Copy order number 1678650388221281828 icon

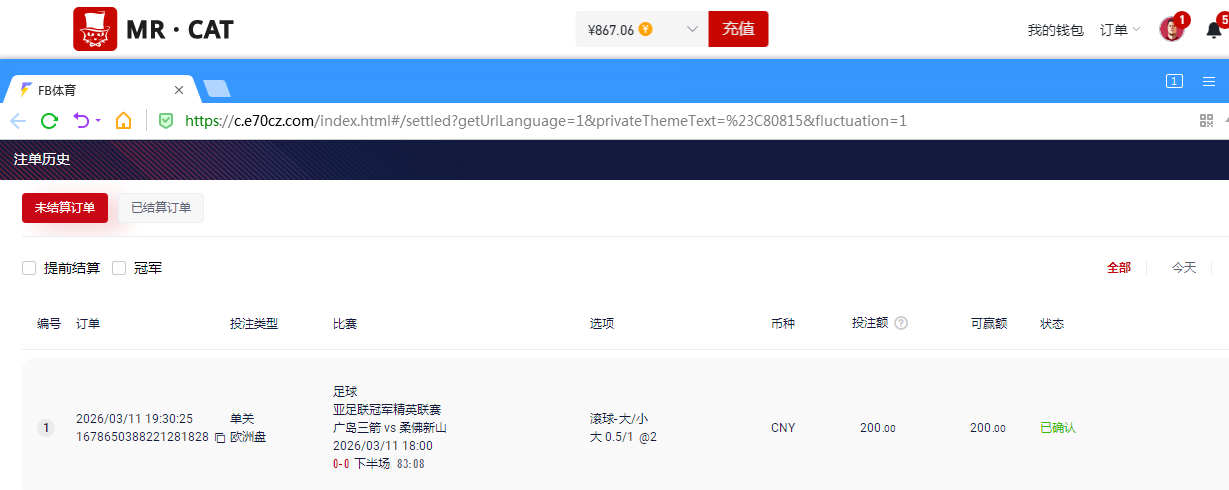220,438
